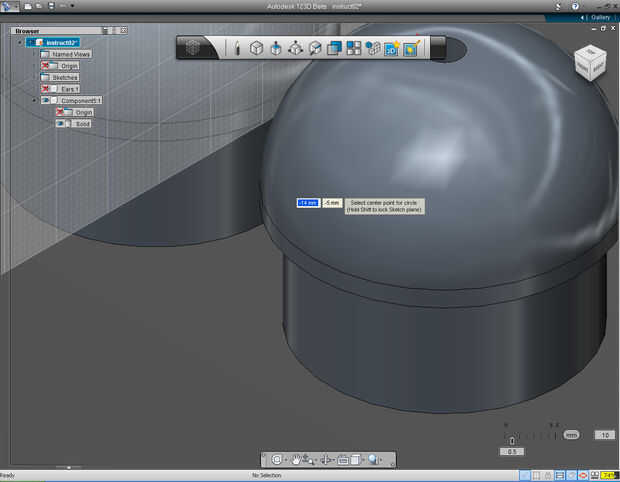This screenshot has height=482, width=620.
Task: Click the red oval icon in status bar
Action: click(582, 475)
